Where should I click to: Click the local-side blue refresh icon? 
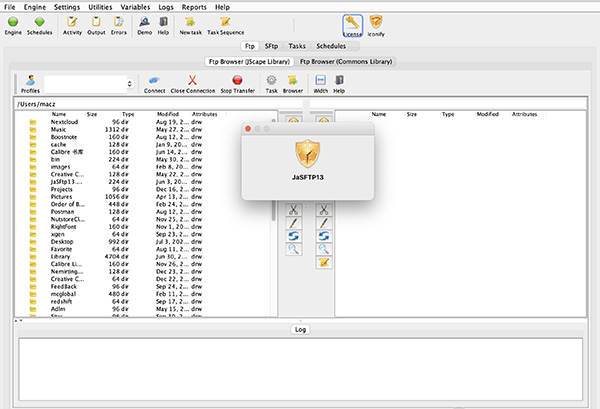pyautogui.click(x=293, y=236)
